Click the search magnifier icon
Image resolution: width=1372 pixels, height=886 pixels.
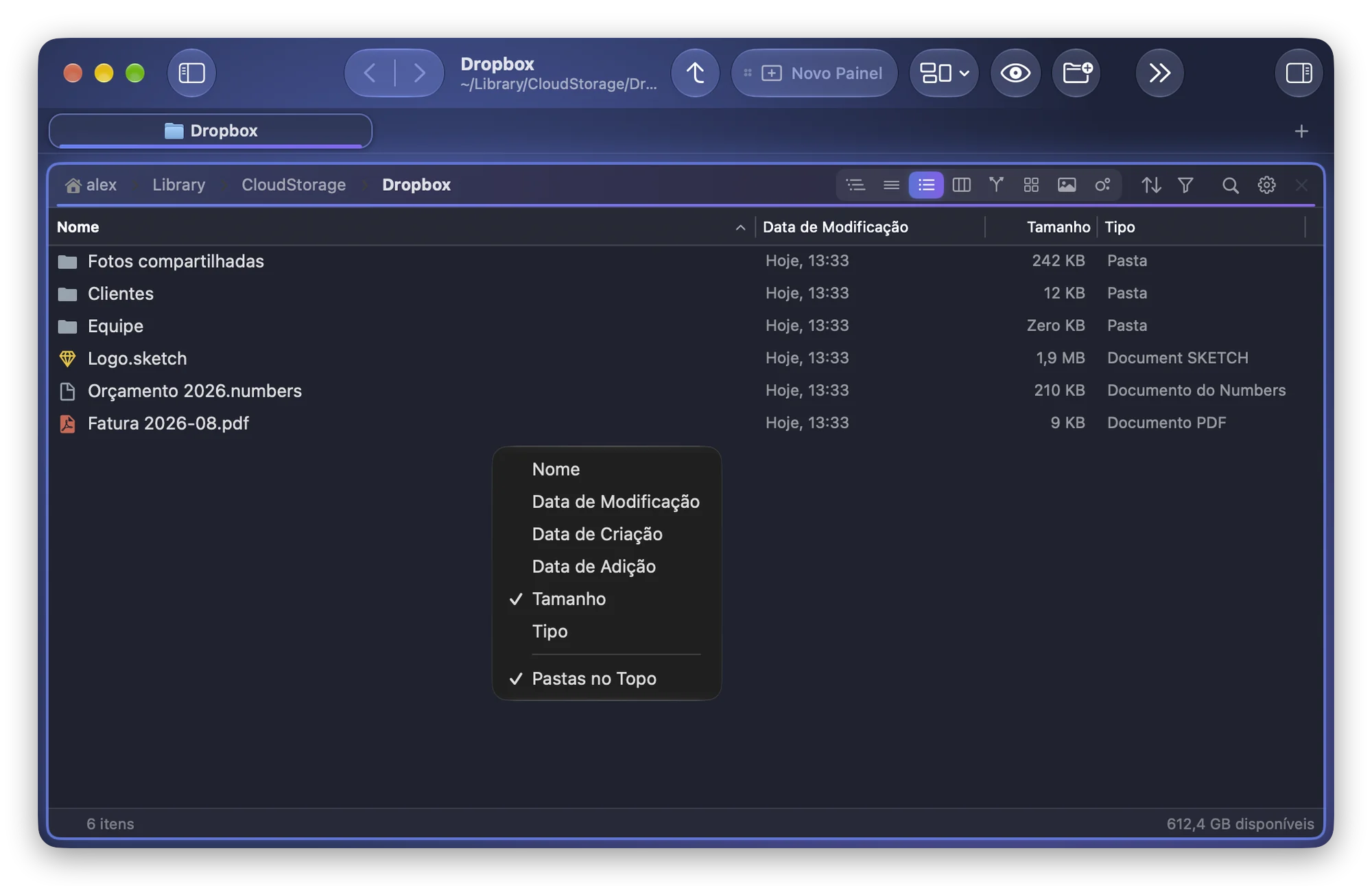[1230, 185]
